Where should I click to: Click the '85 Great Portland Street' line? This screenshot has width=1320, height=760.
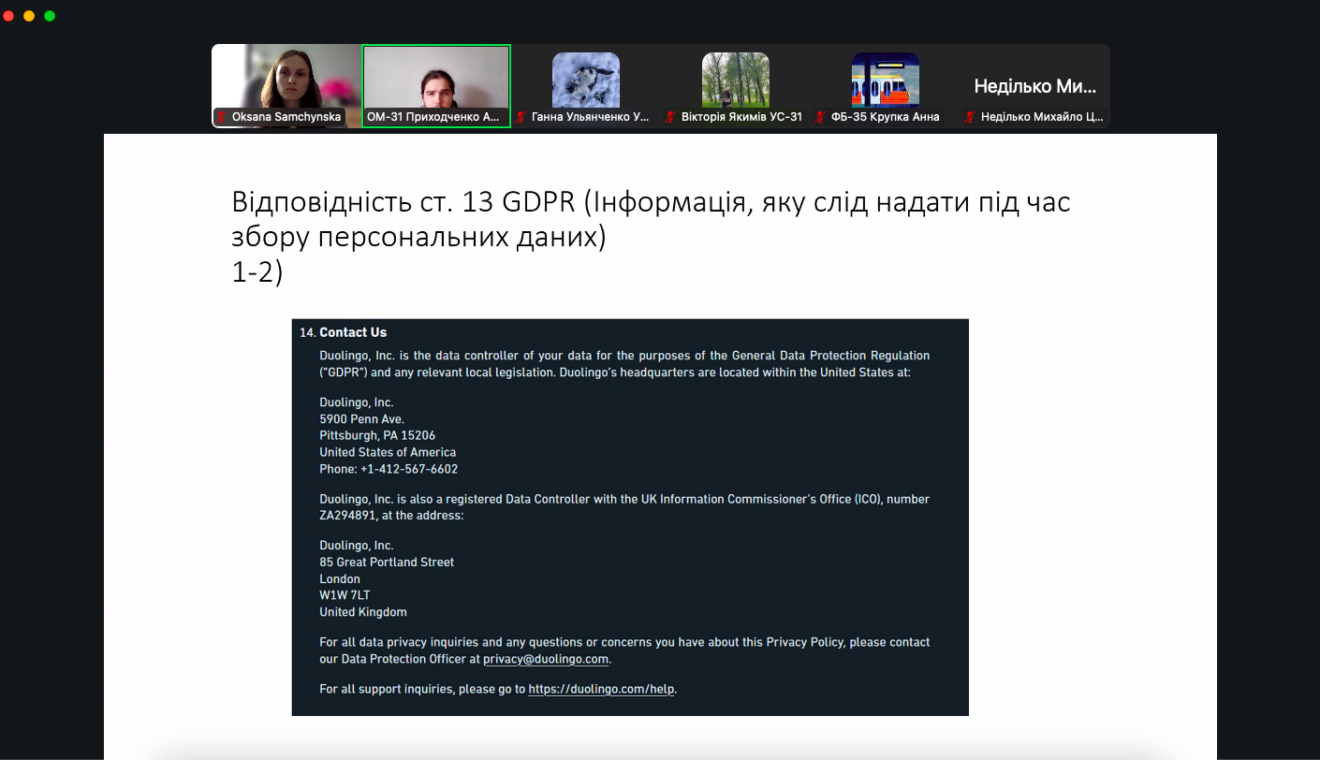pos(387,562)
